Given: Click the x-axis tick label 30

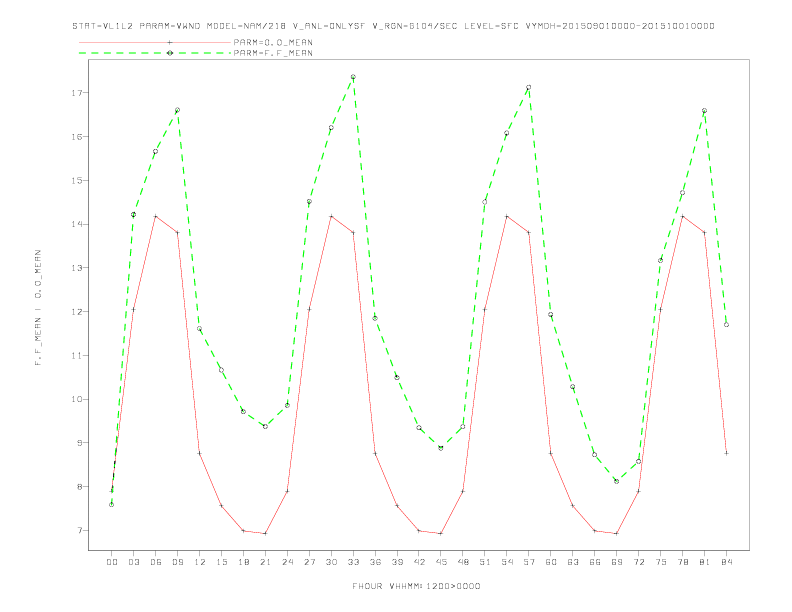Looking at the screenshot, I should click(x=331, y=562).
